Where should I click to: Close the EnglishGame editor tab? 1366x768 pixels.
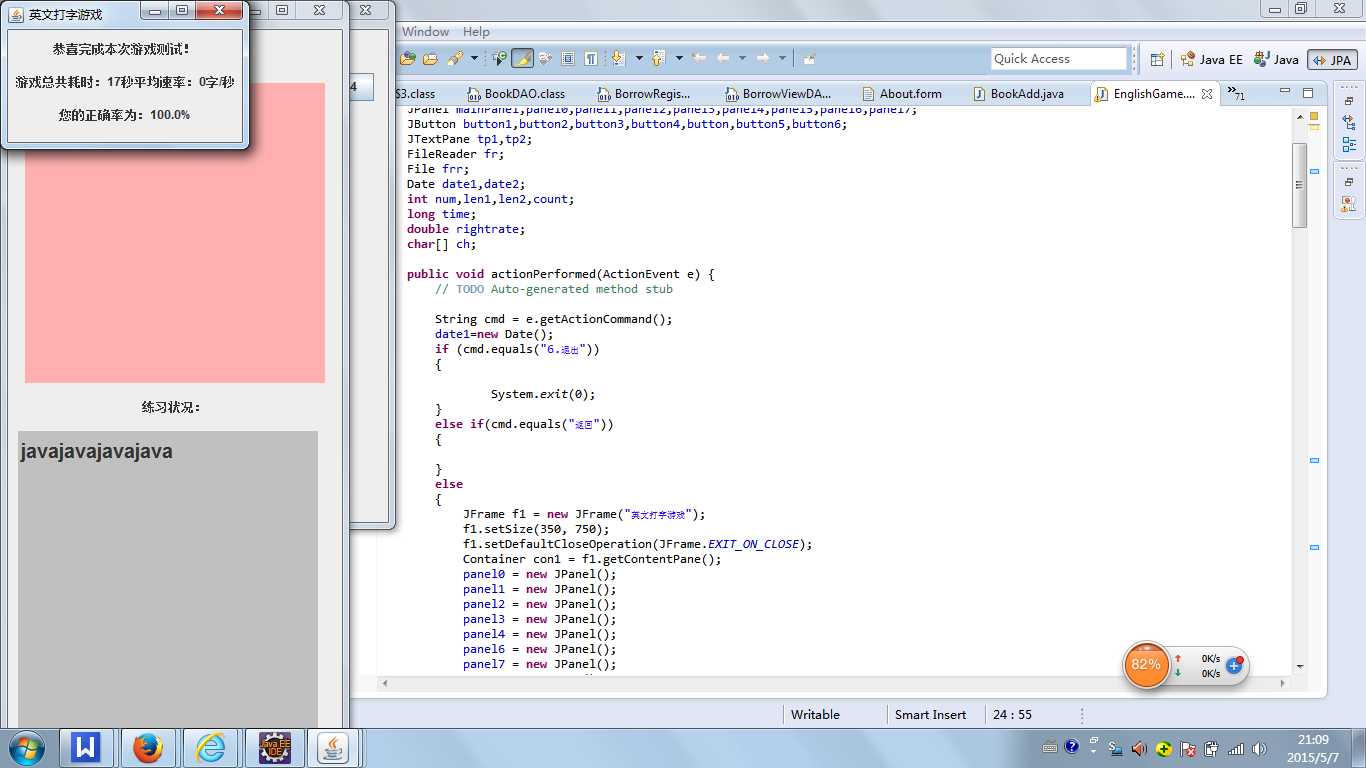click(1207, 94)
